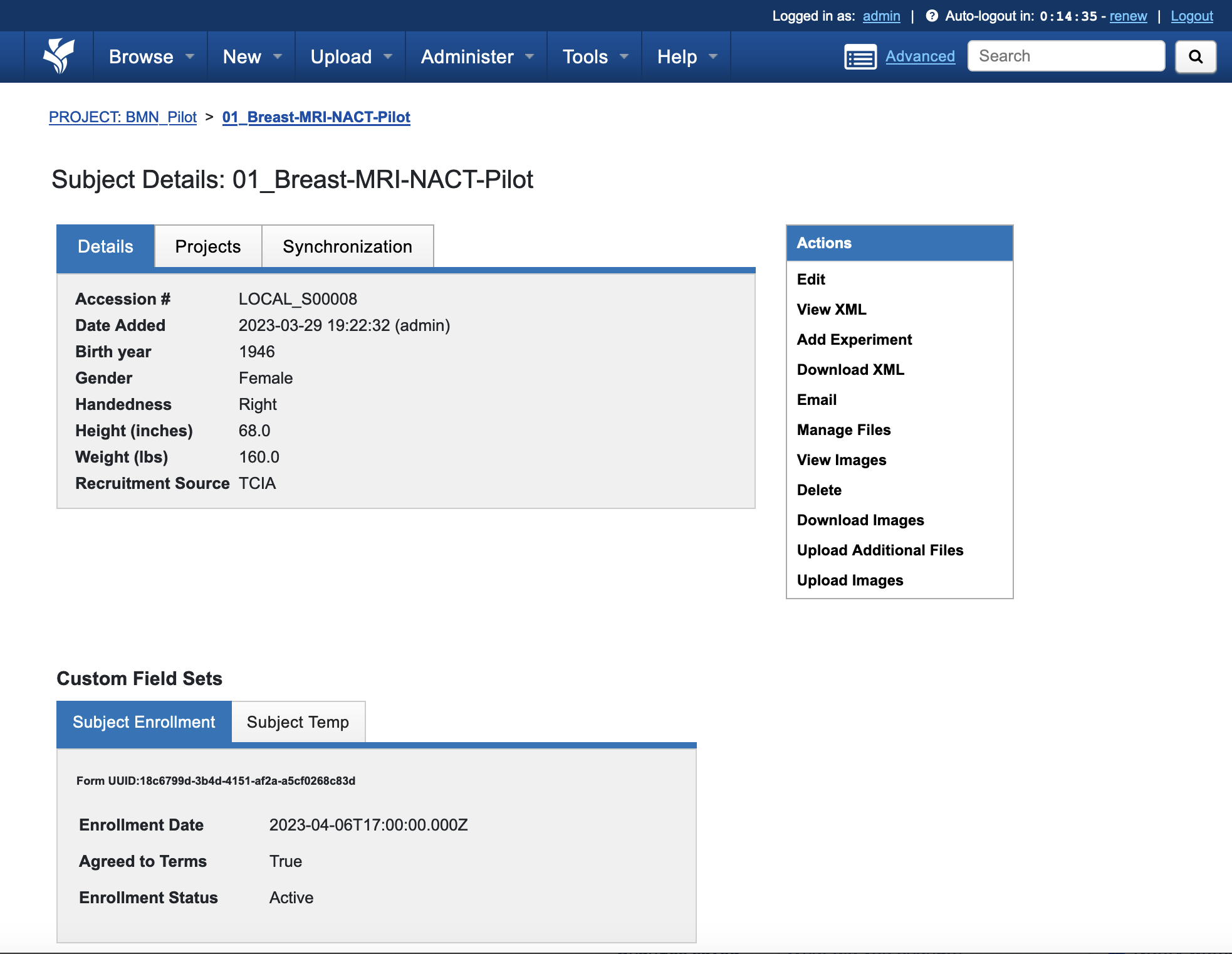Expand the Browse dropdown menu

[x=150, y=56]
